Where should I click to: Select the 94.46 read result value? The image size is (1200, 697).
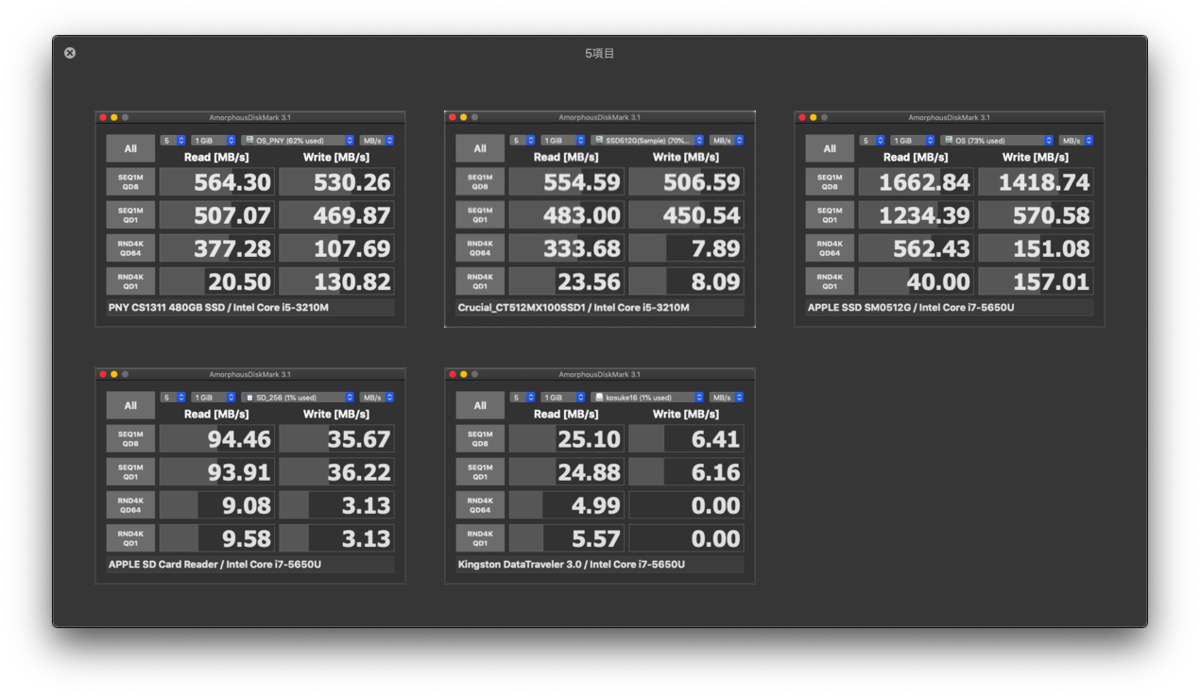click(x=217, y=439)
